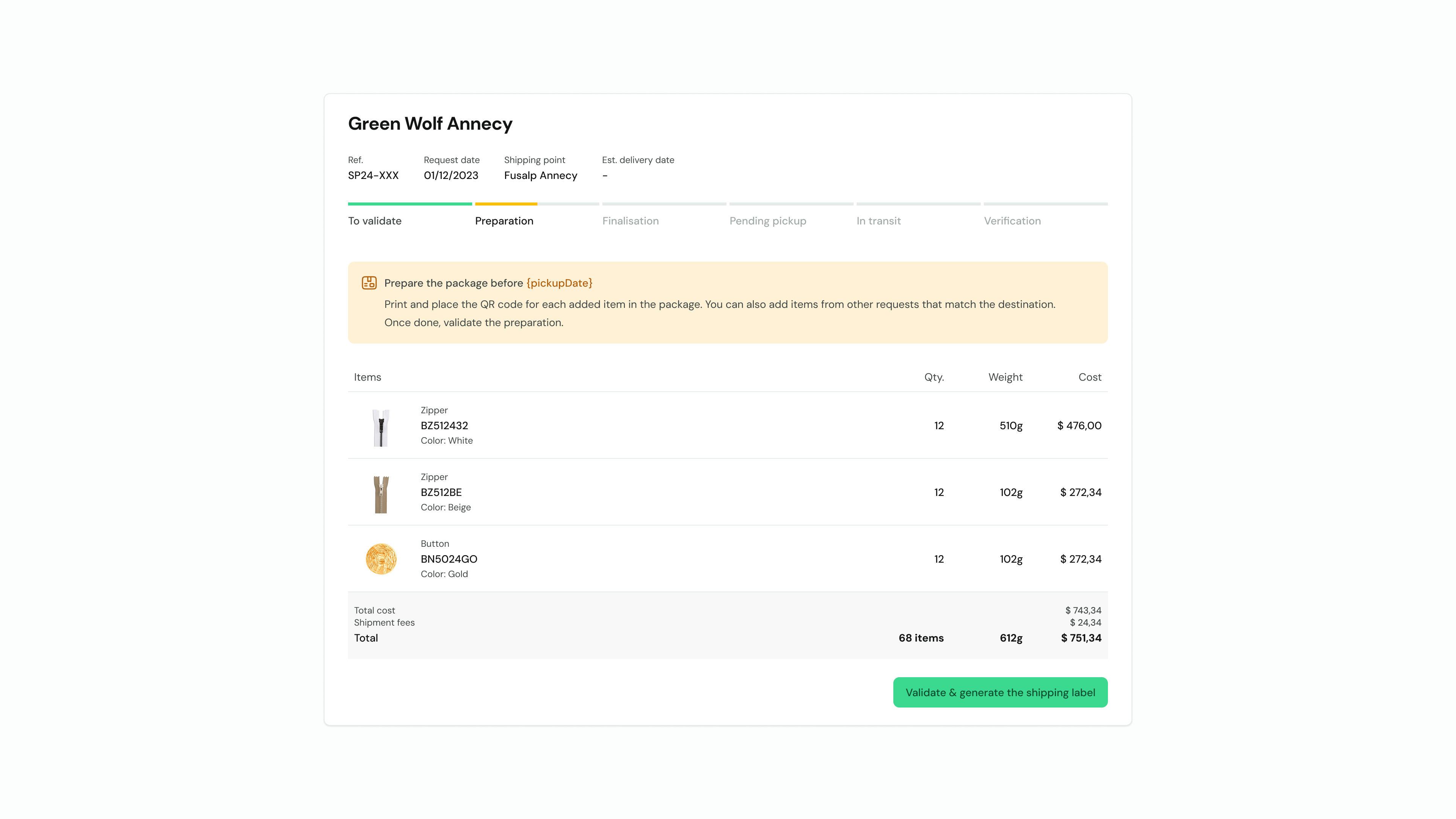Click the {pickupDate} placeholder text
The height and width of the screenshot is (819, 1456).
(559, 283)
